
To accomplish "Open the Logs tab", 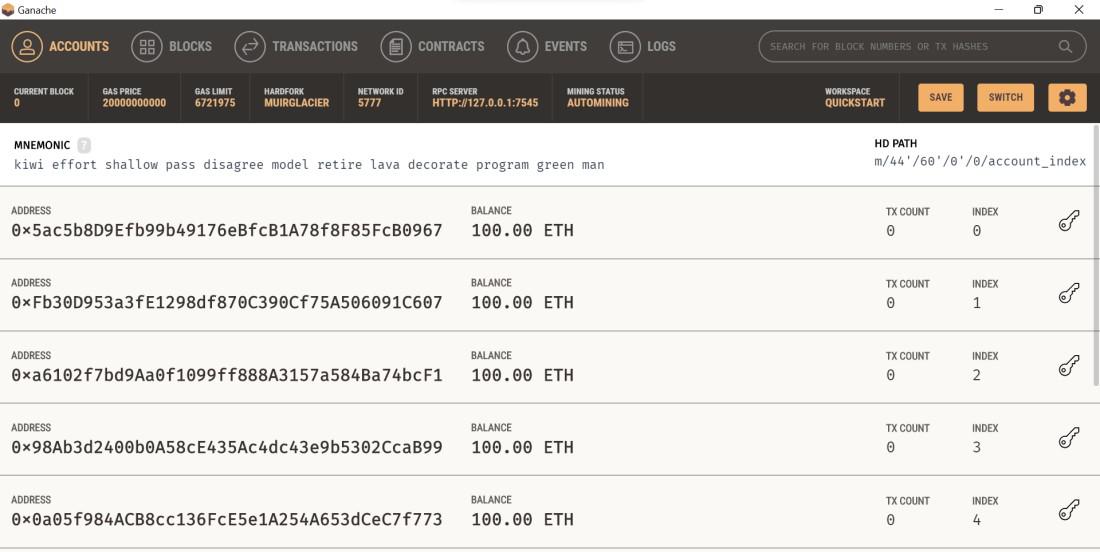I will tap(643, 46).
